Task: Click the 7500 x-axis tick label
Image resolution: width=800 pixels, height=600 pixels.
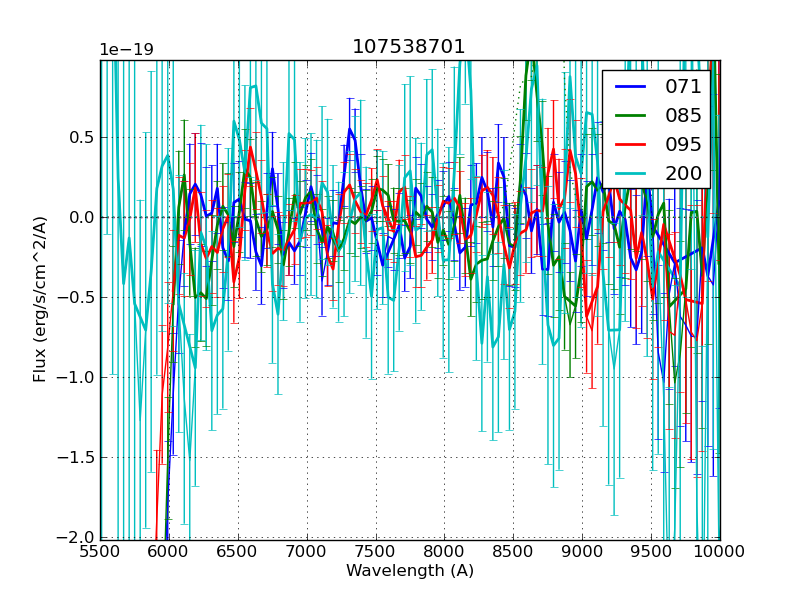Action: coord(376,551)
